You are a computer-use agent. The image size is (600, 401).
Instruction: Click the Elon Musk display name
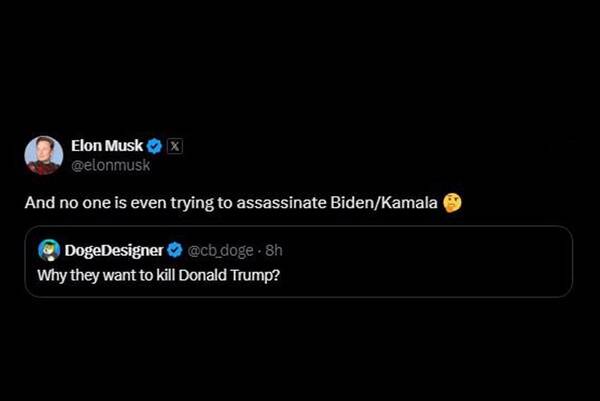coord(107,146)
